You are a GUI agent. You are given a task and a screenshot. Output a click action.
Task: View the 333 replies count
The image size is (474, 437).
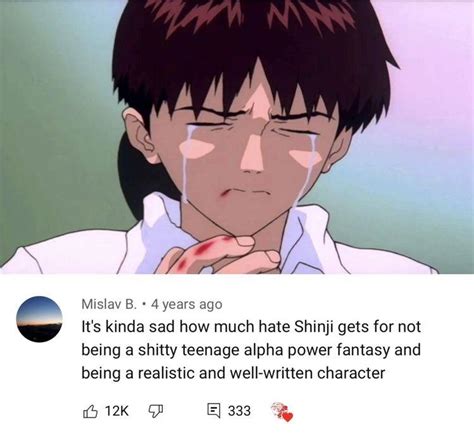click(x=239, y=411)
